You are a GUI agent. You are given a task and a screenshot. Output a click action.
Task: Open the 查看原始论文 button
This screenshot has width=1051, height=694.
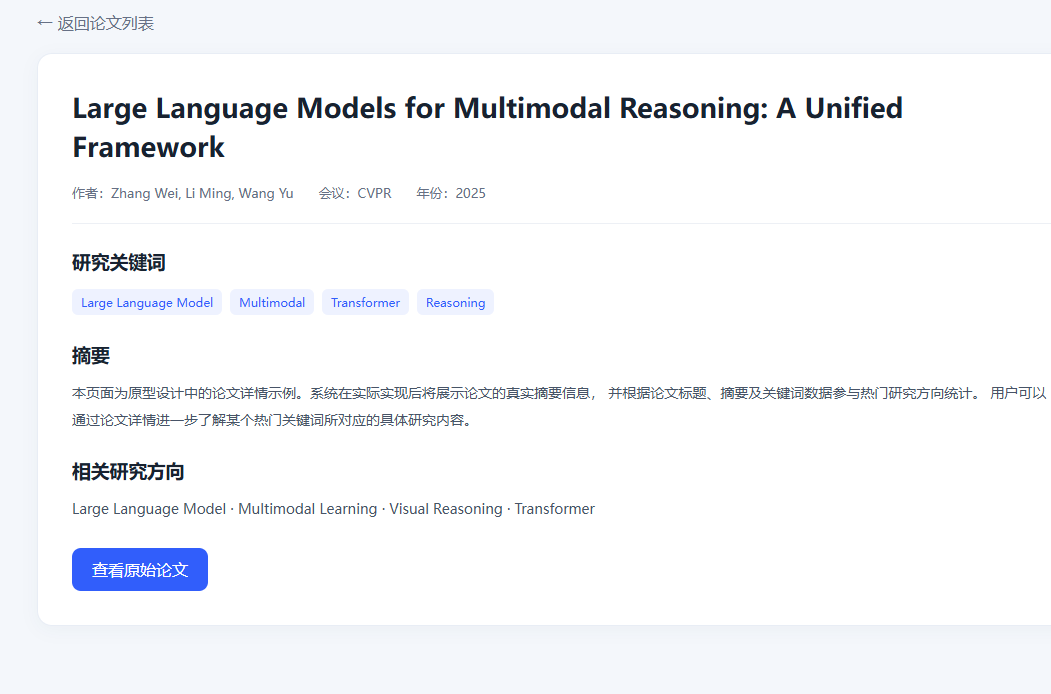pos(140,569)
